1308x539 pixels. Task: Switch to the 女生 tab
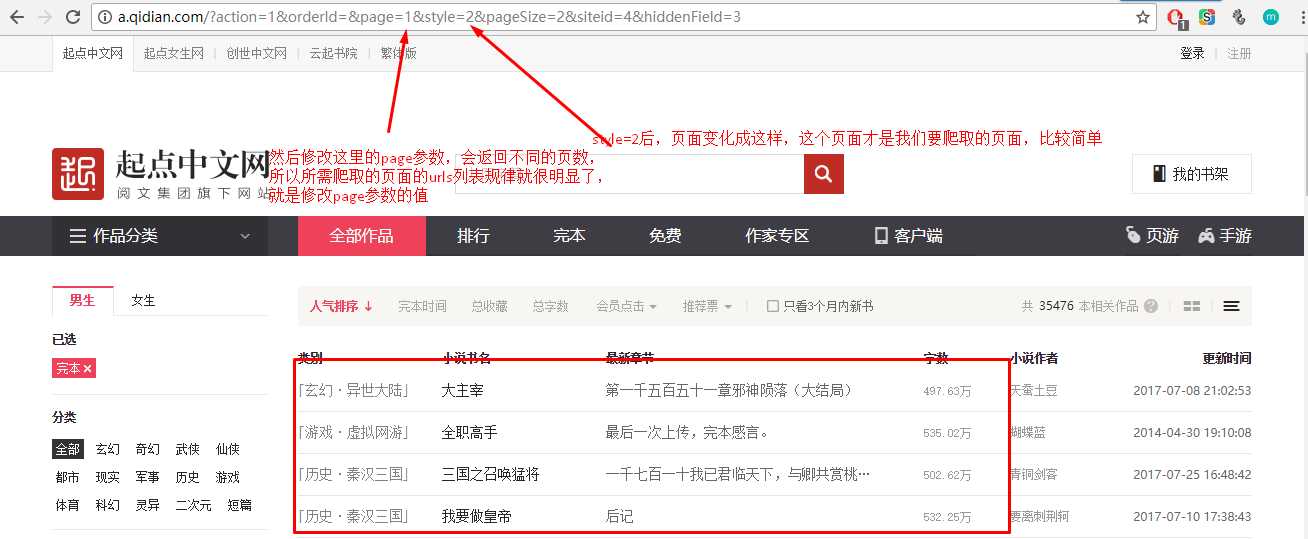point(143,300)
